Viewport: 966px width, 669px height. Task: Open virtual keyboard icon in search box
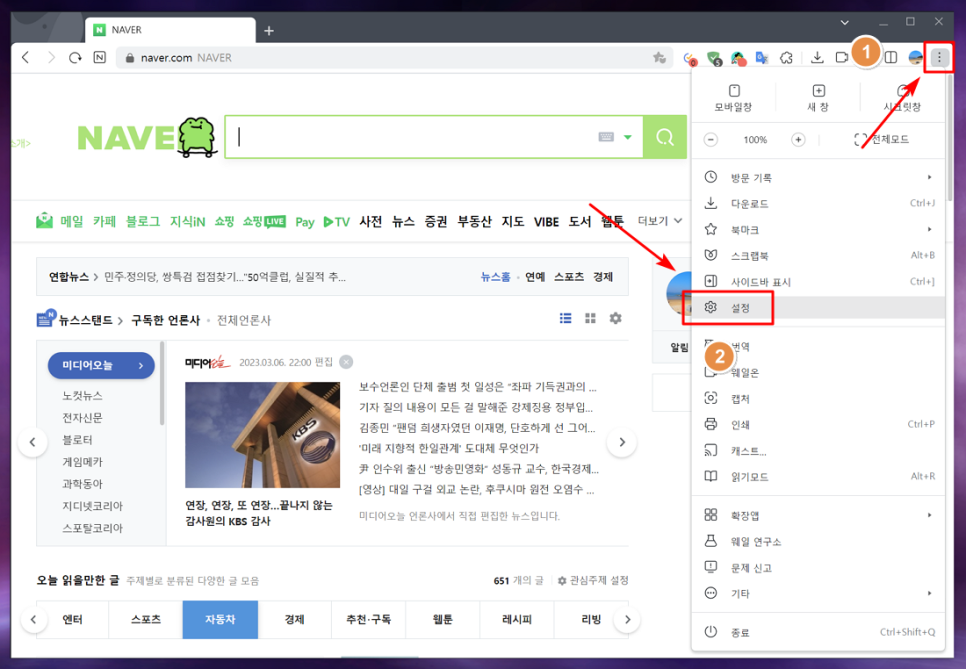point(606,137)
